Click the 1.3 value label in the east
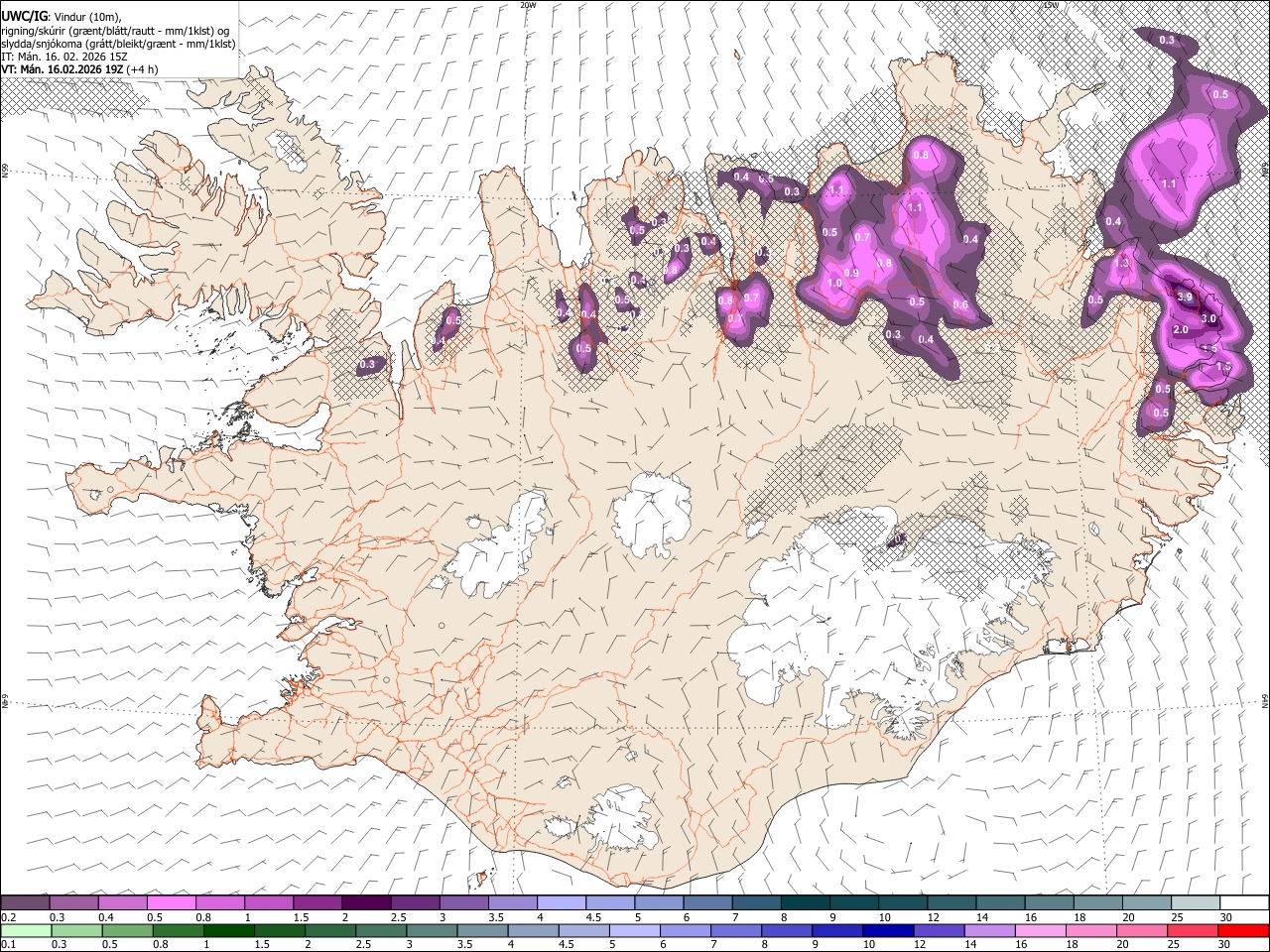Viewport: 1270px width, 952px height. click(1122, 264)
